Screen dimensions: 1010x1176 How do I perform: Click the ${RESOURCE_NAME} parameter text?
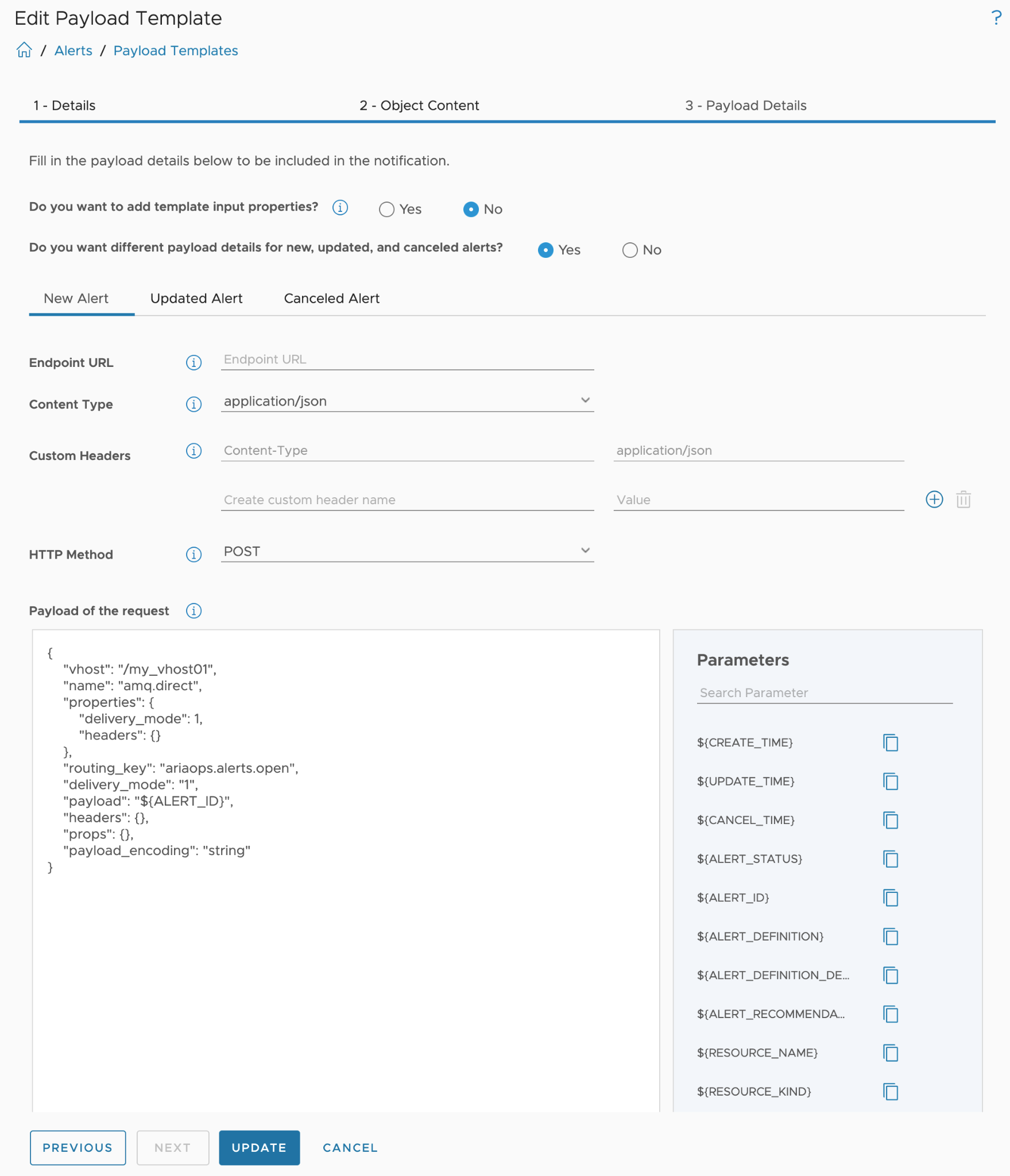[x=757, y=1053]
